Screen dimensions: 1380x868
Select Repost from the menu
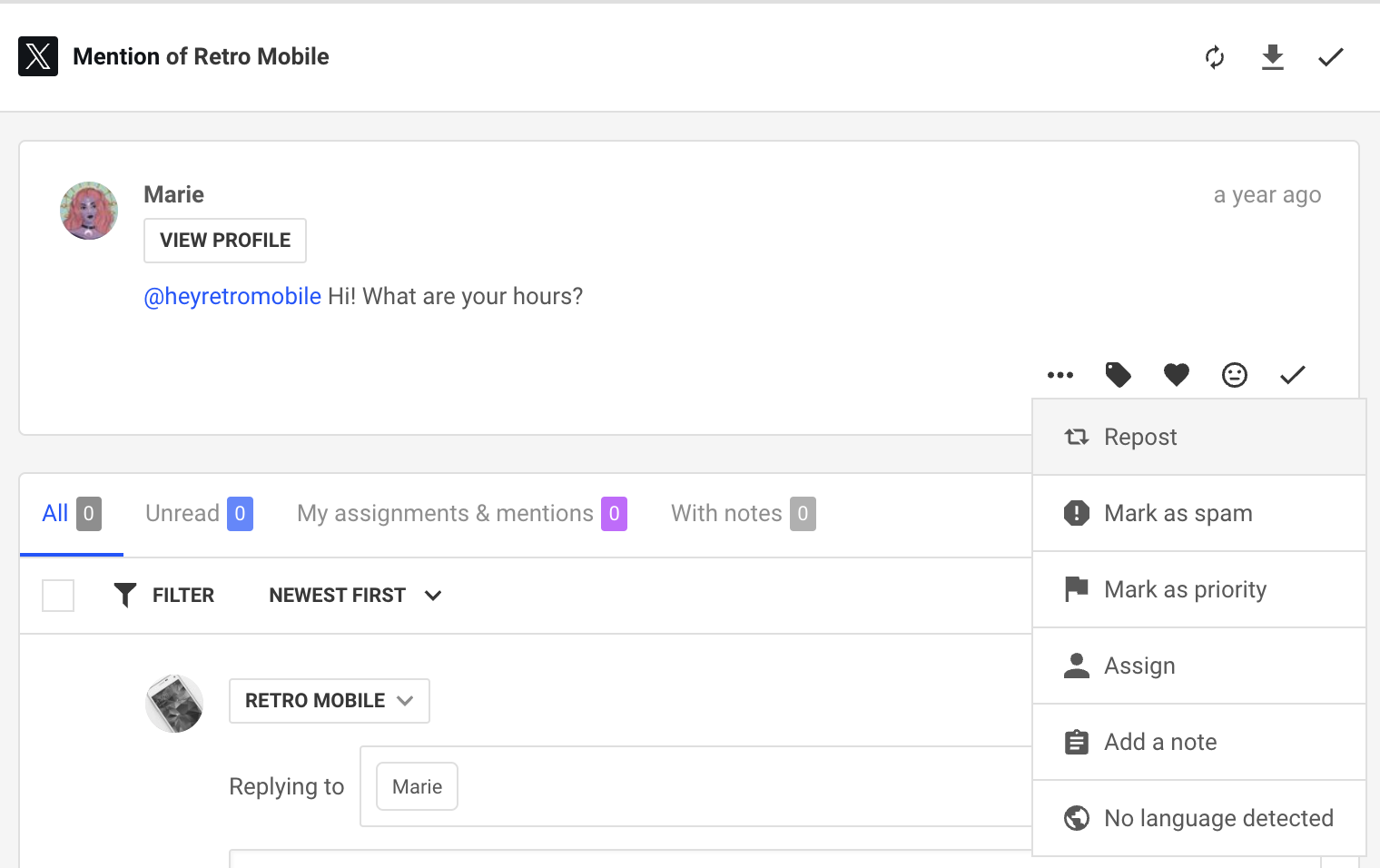1199,437
